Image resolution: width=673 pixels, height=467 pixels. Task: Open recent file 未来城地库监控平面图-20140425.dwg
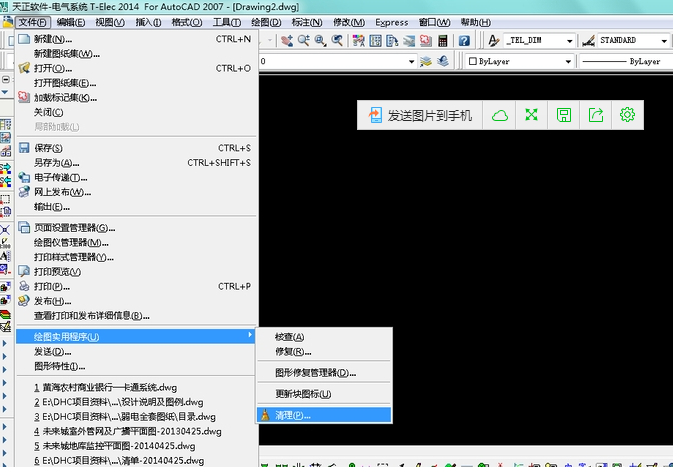[x=114, y=446]
